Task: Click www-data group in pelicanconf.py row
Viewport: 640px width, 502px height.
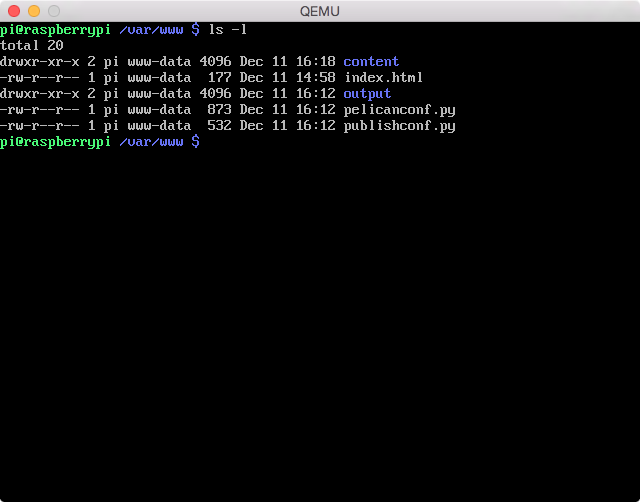Action: [159, 110]
